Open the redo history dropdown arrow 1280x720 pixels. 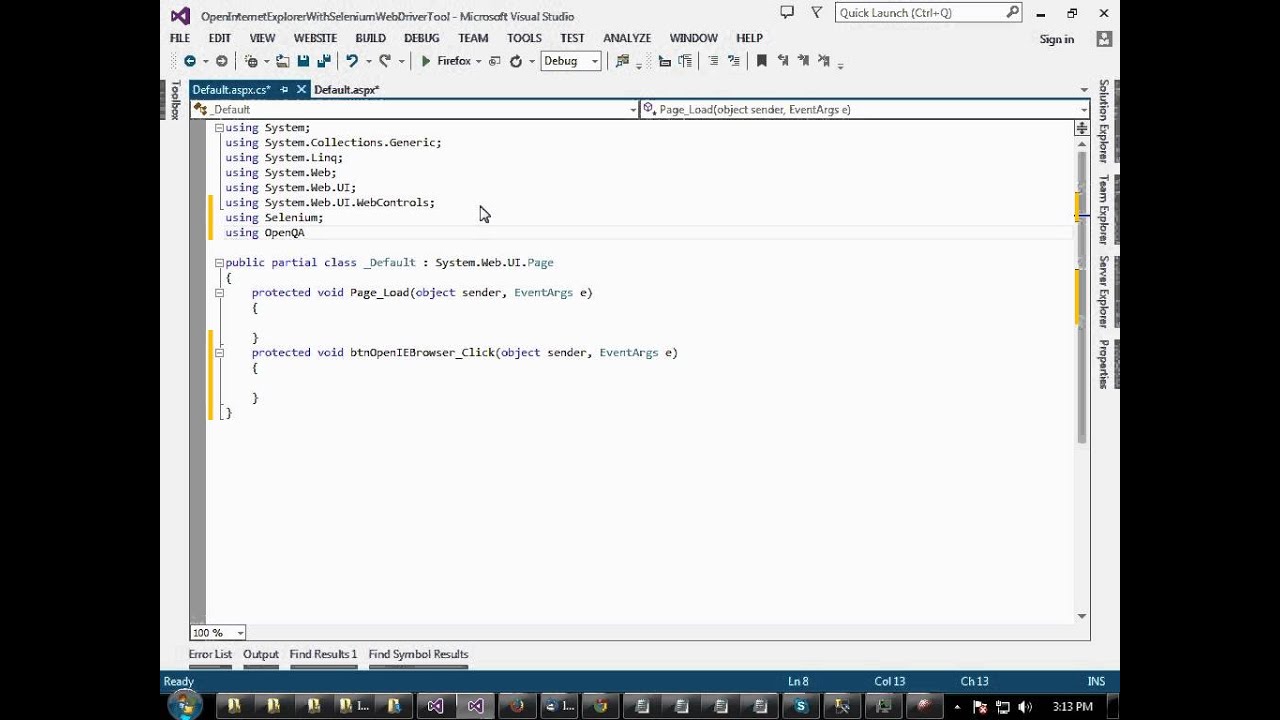tap(401, 61)
